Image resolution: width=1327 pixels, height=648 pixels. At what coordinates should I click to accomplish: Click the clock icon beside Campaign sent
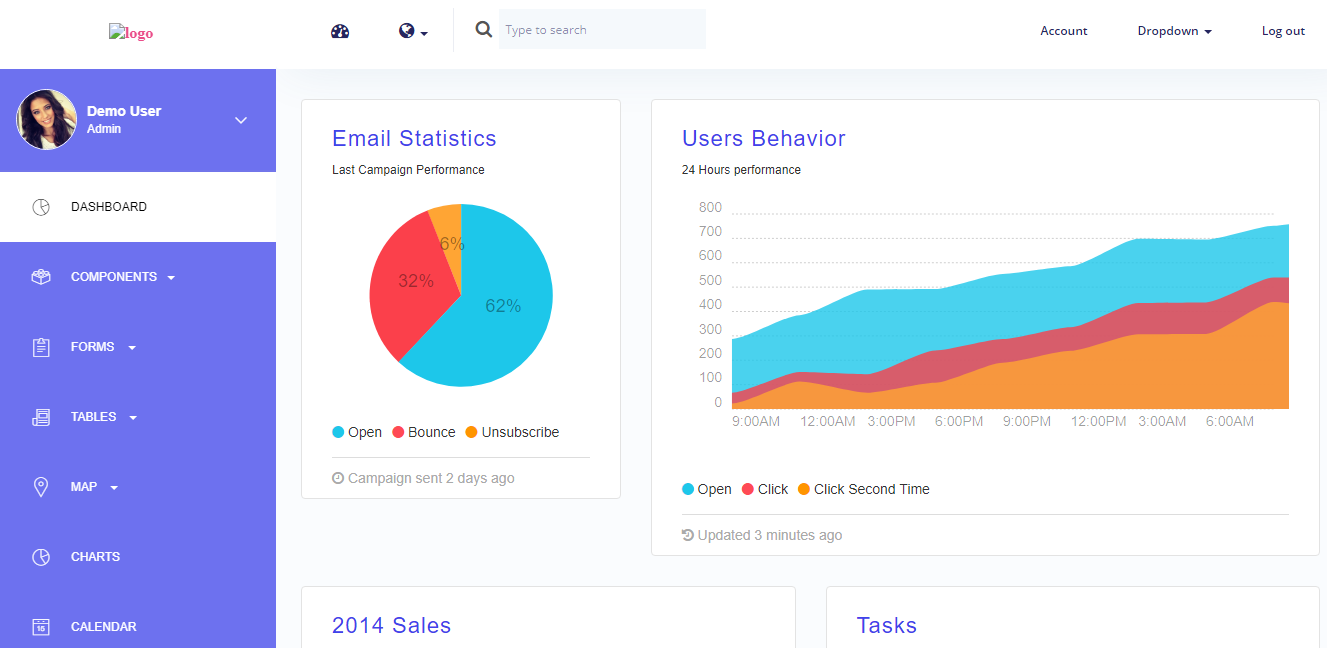338,478
